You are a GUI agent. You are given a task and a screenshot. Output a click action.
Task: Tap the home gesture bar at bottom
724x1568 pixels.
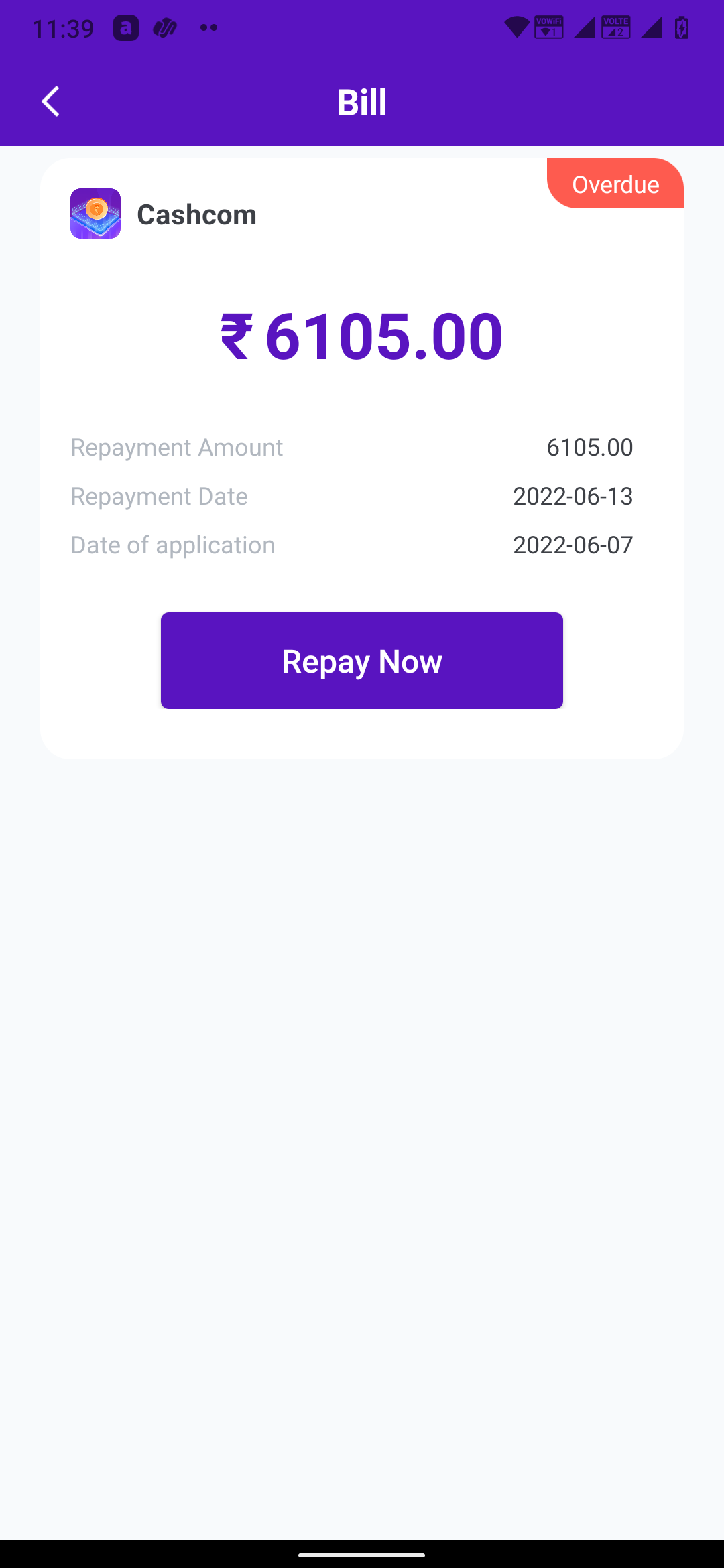[x=362, y=1555]
